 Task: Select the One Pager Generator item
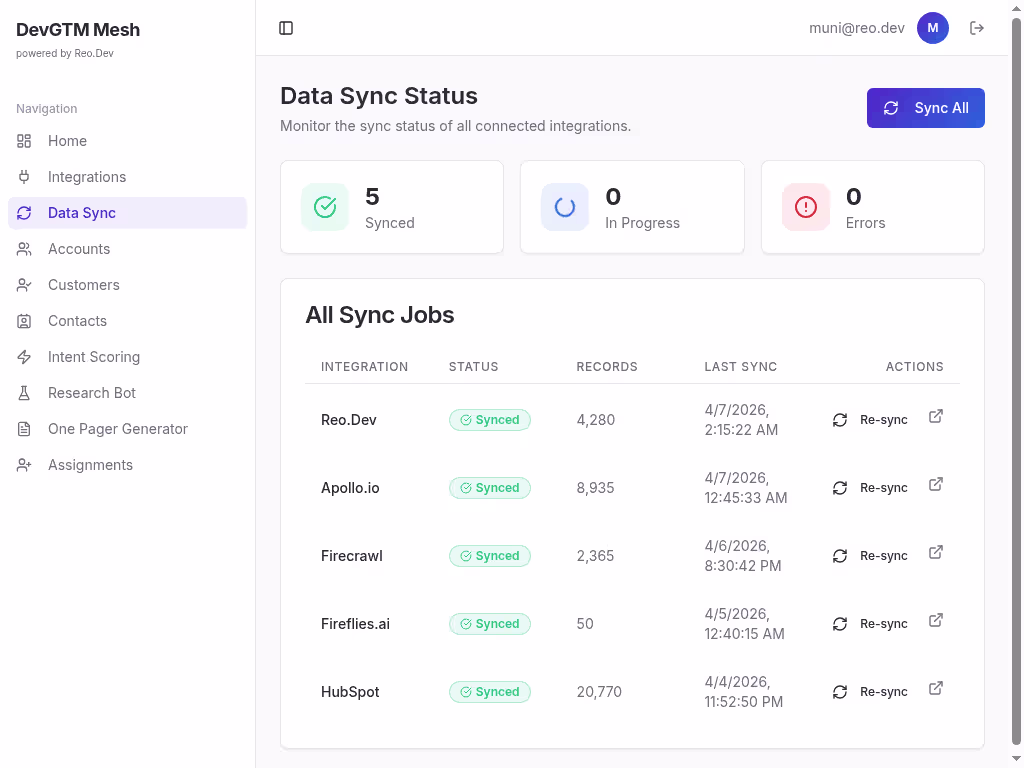tap(118, 428)
